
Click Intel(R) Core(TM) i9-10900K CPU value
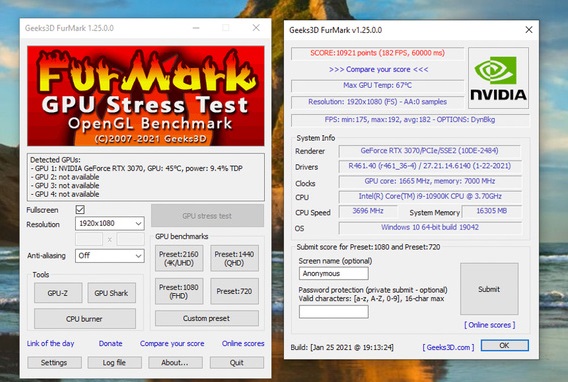pos(430,196)
